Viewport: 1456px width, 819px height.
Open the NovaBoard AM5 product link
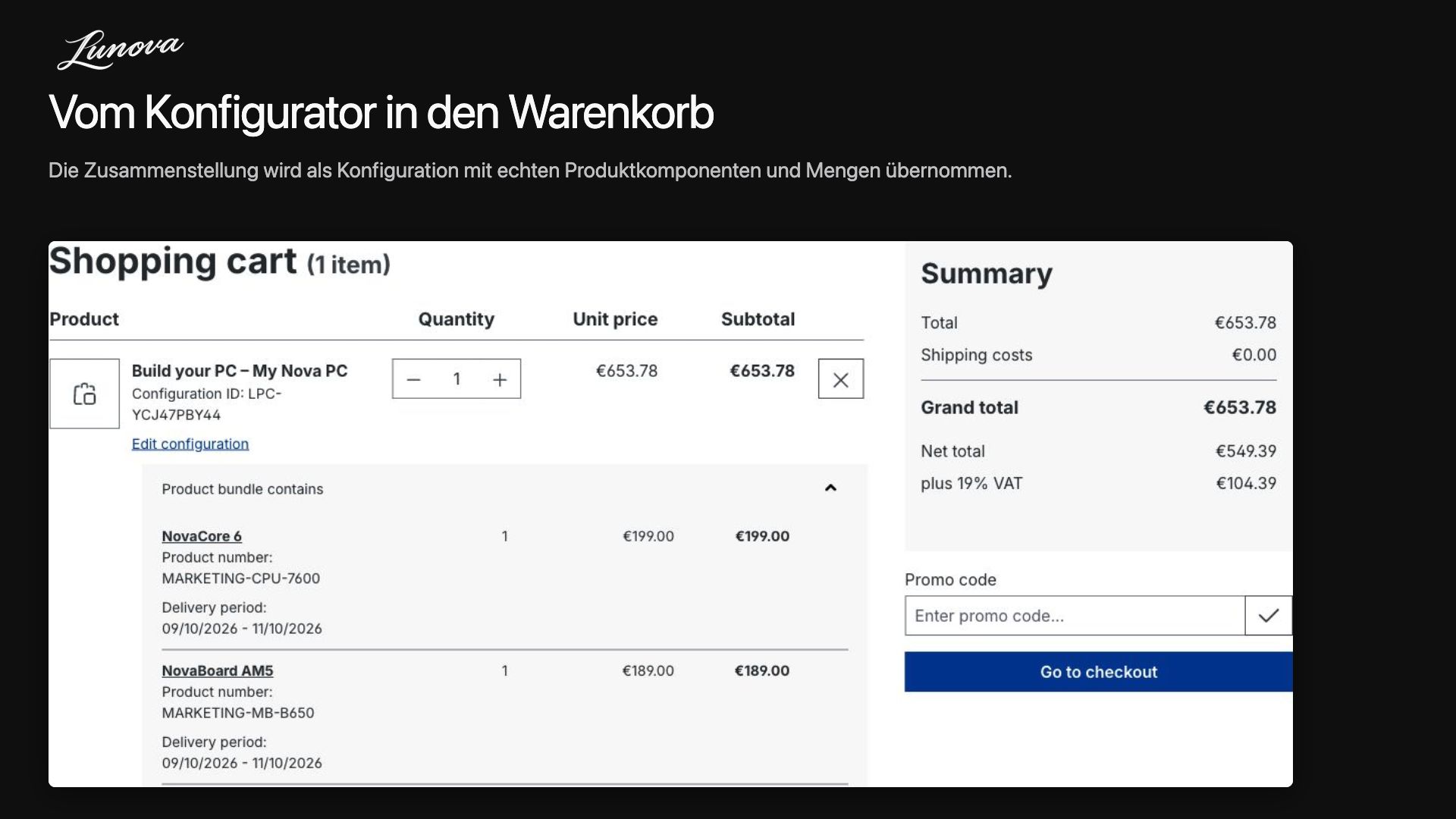[x=218, y=670]
